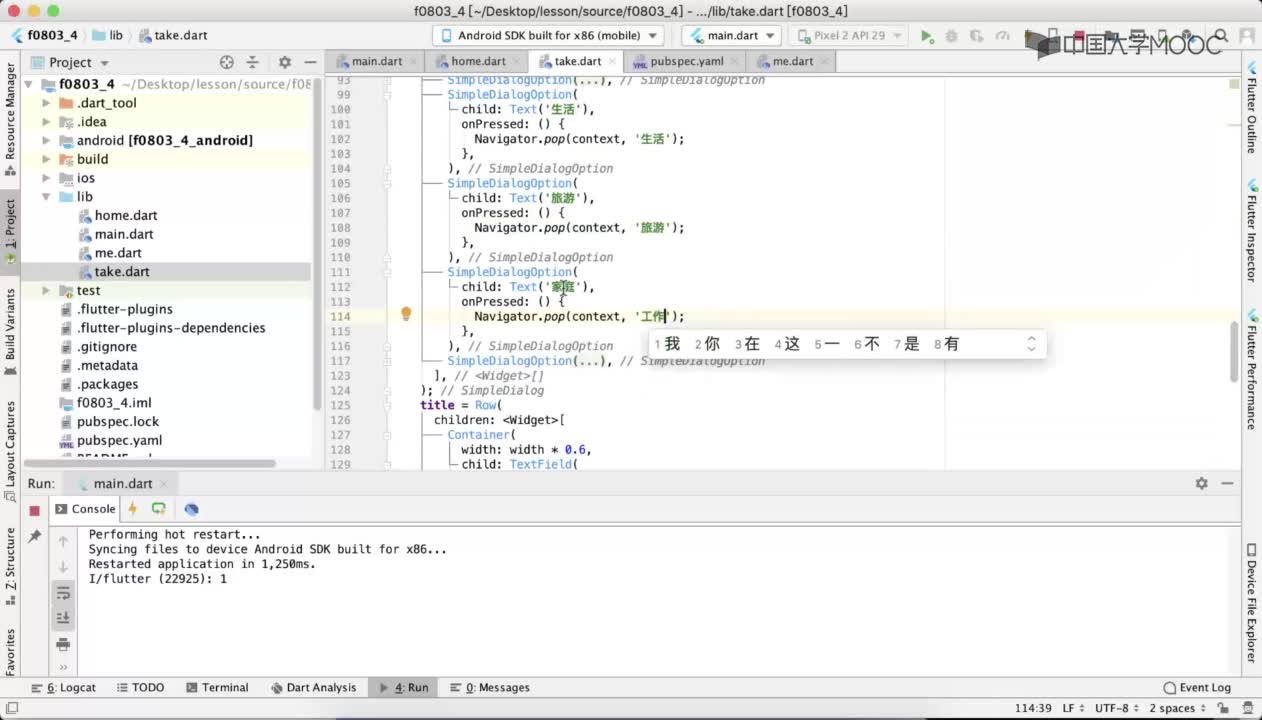Expand the IME candidate list arrows
The height and width of the screenshot is (720, 1262).
[1031, 344]
